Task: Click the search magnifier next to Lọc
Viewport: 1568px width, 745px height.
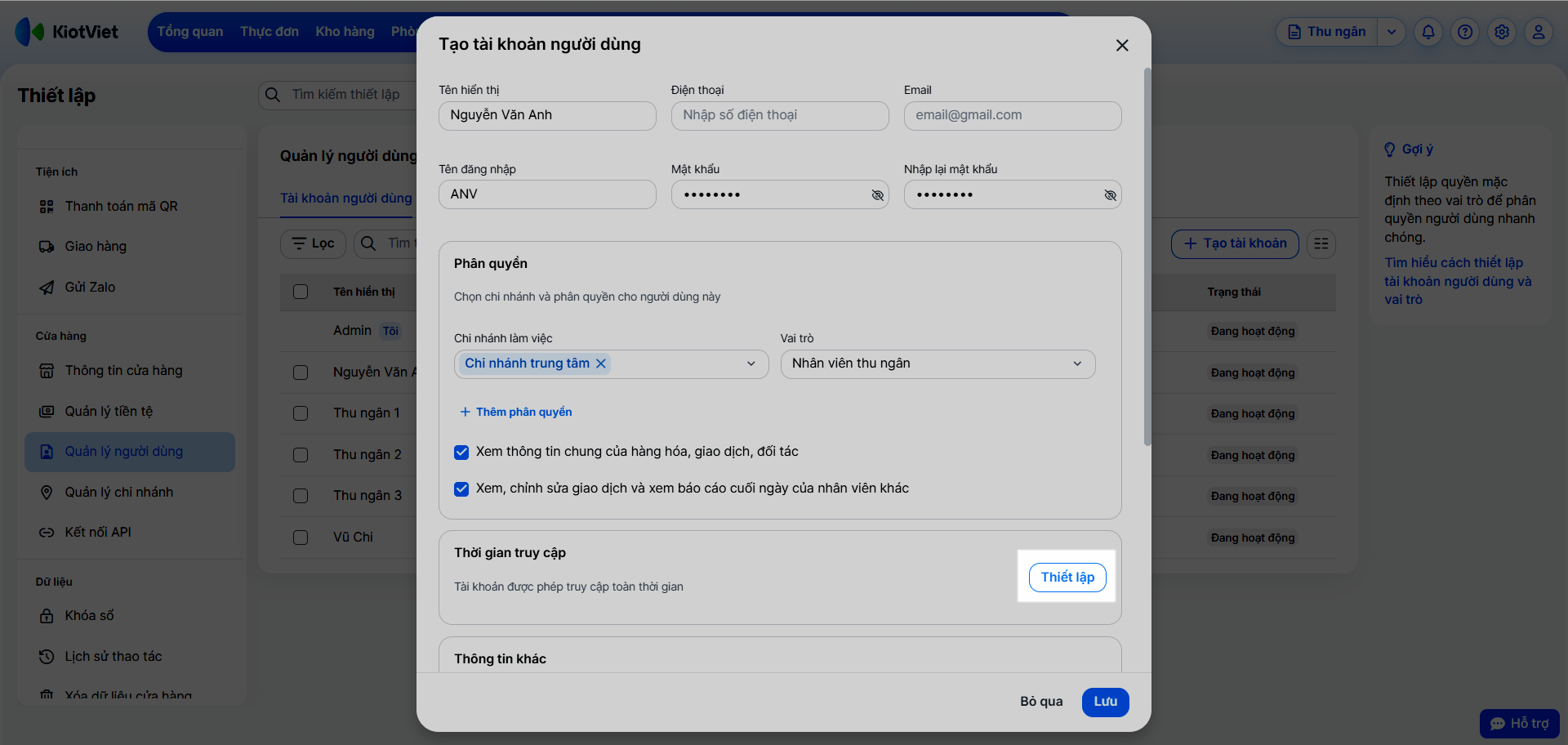Action: pyautogui.click(x=368, y=243)
